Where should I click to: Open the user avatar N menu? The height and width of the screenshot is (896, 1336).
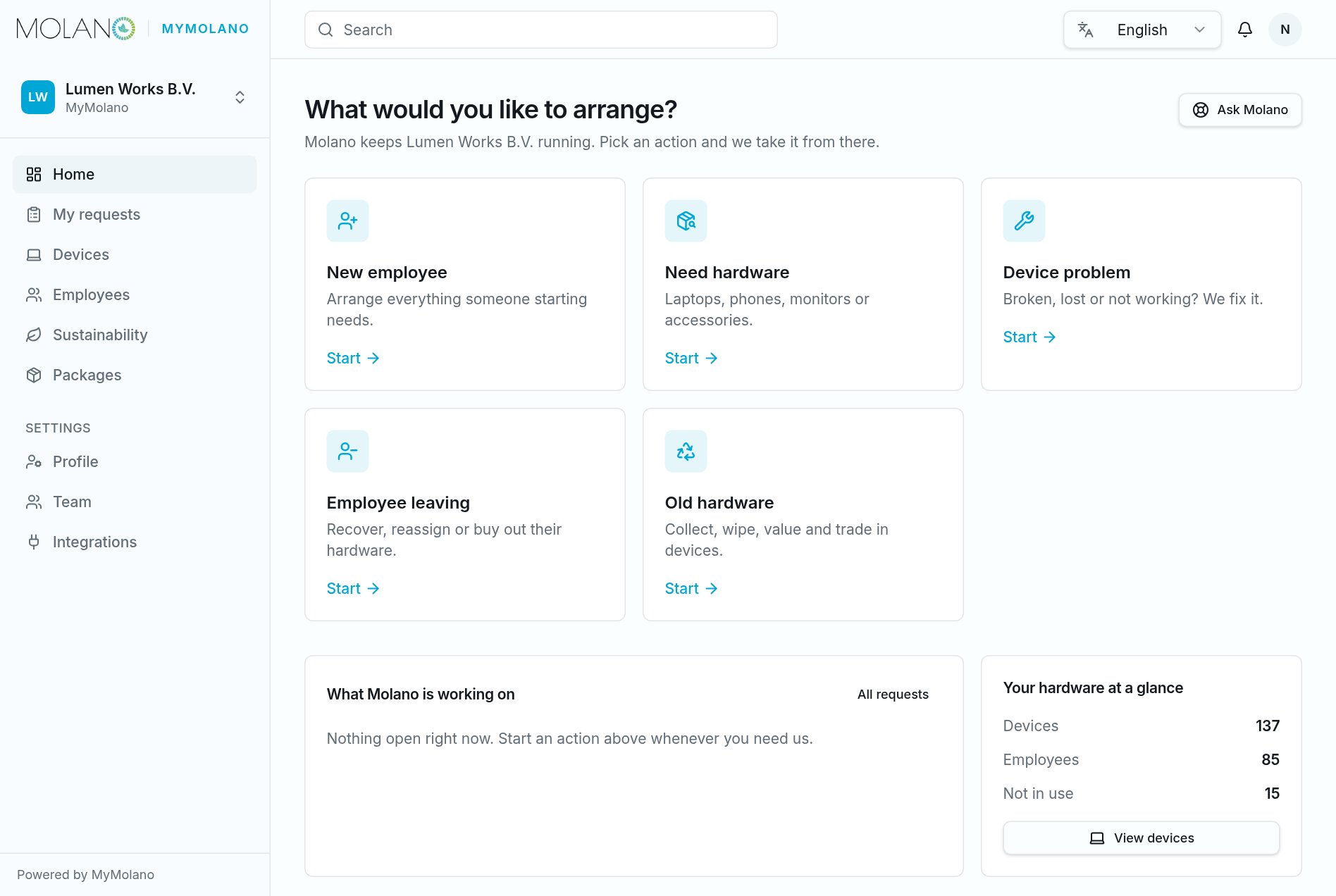point(1285,30)
